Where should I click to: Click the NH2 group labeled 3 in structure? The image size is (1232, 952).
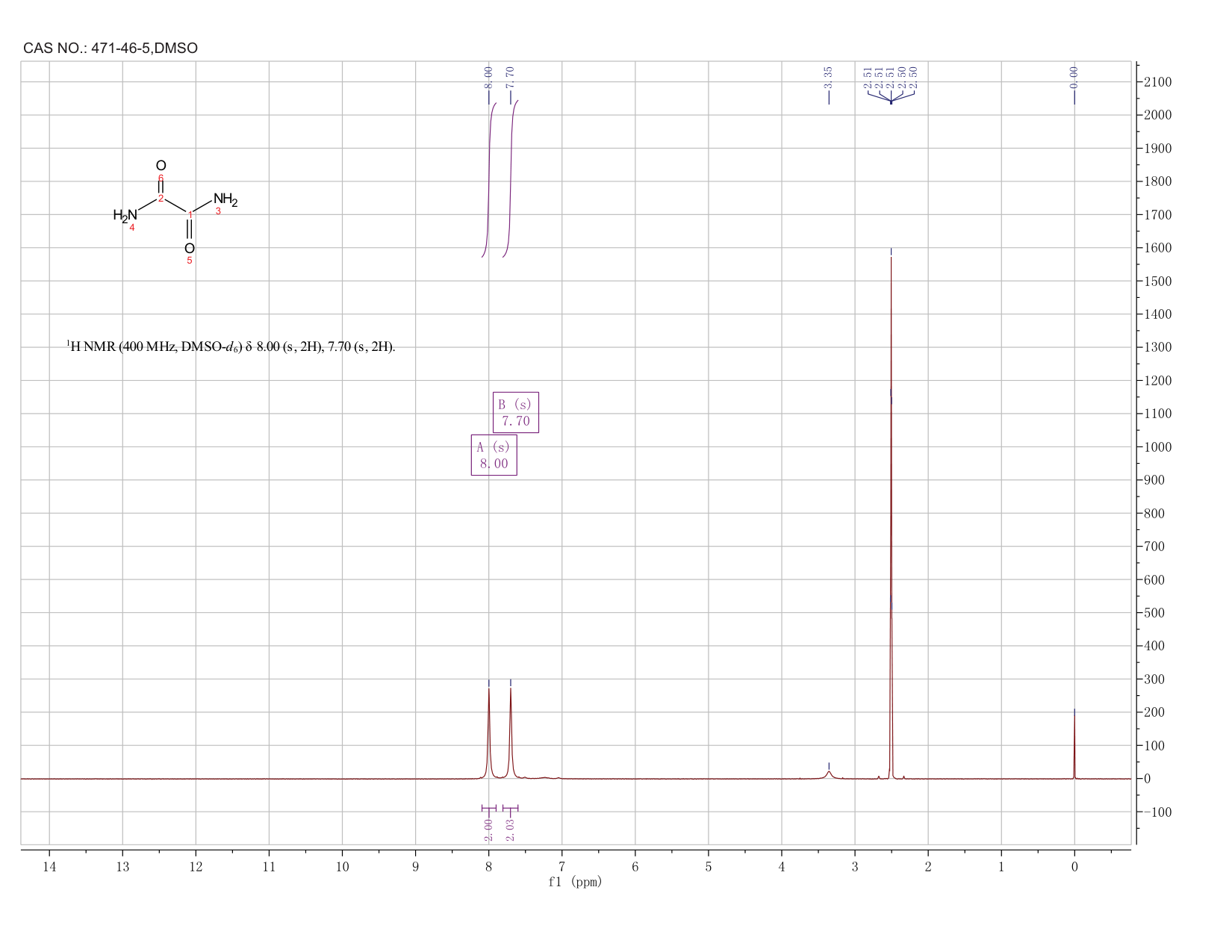(x=225, y=200)
